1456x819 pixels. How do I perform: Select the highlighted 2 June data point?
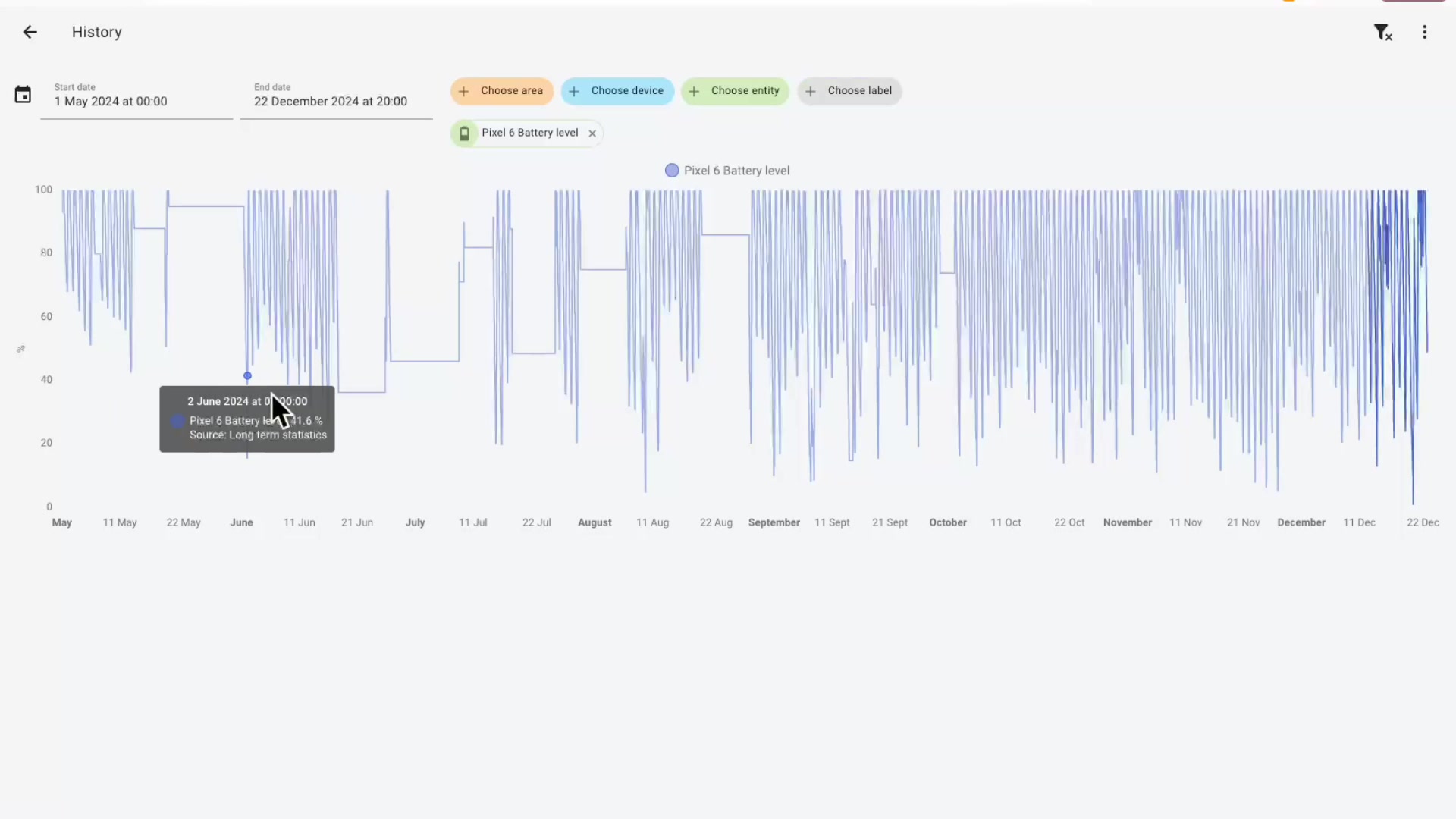pos(247,375)
